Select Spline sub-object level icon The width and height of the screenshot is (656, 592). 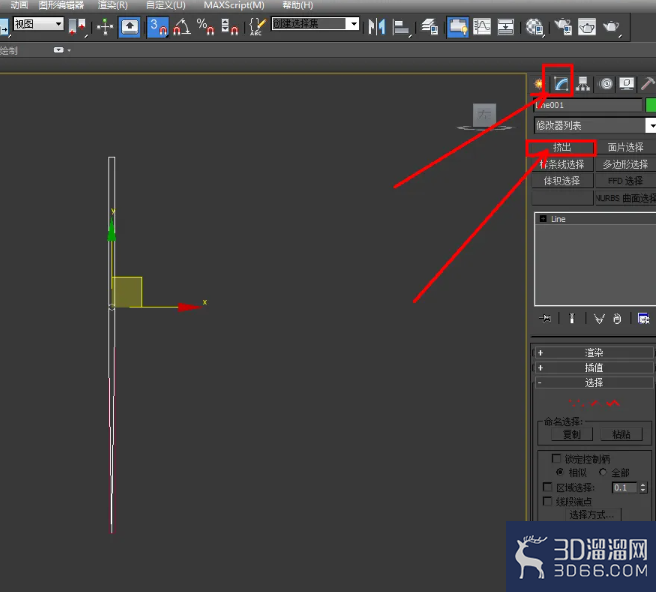pos(613,404)
